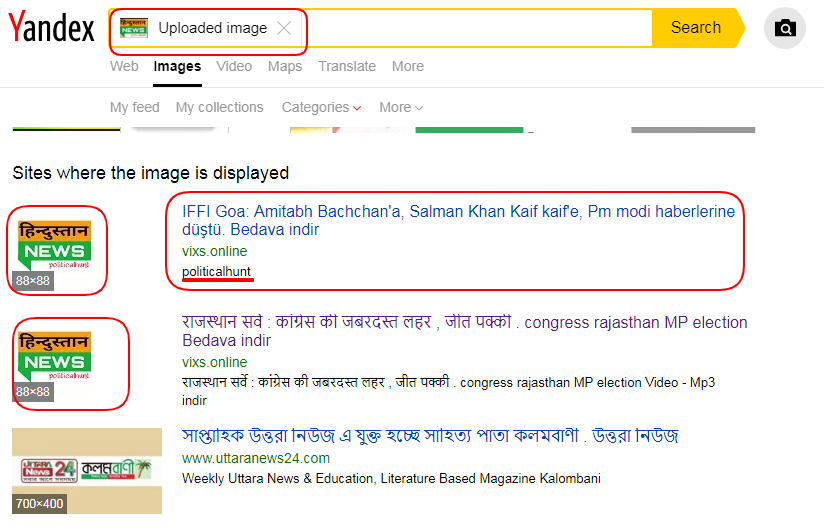
Task: Switch to the Video tab
Action: tap(234, 66)
